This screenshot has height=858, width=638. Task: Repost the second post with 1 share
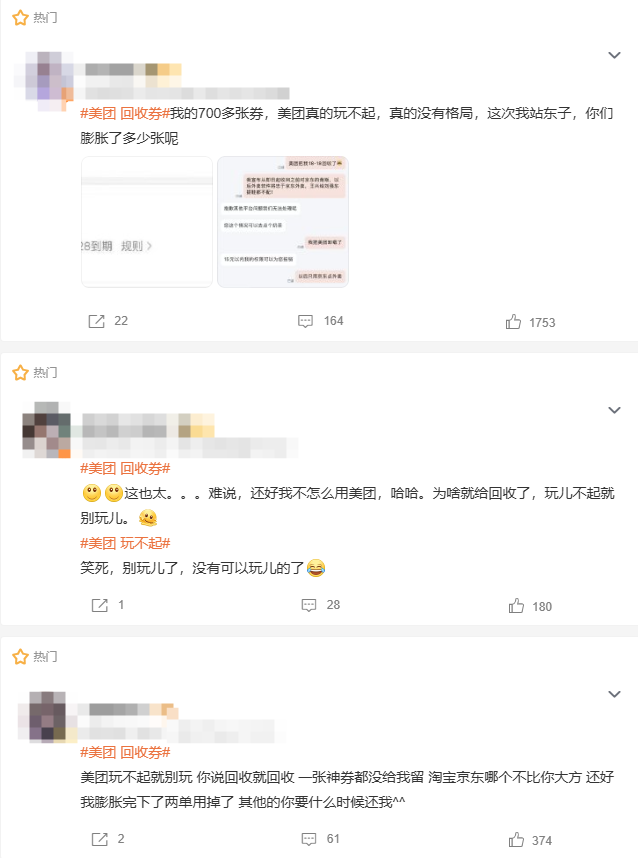click(x=108, y=605)
